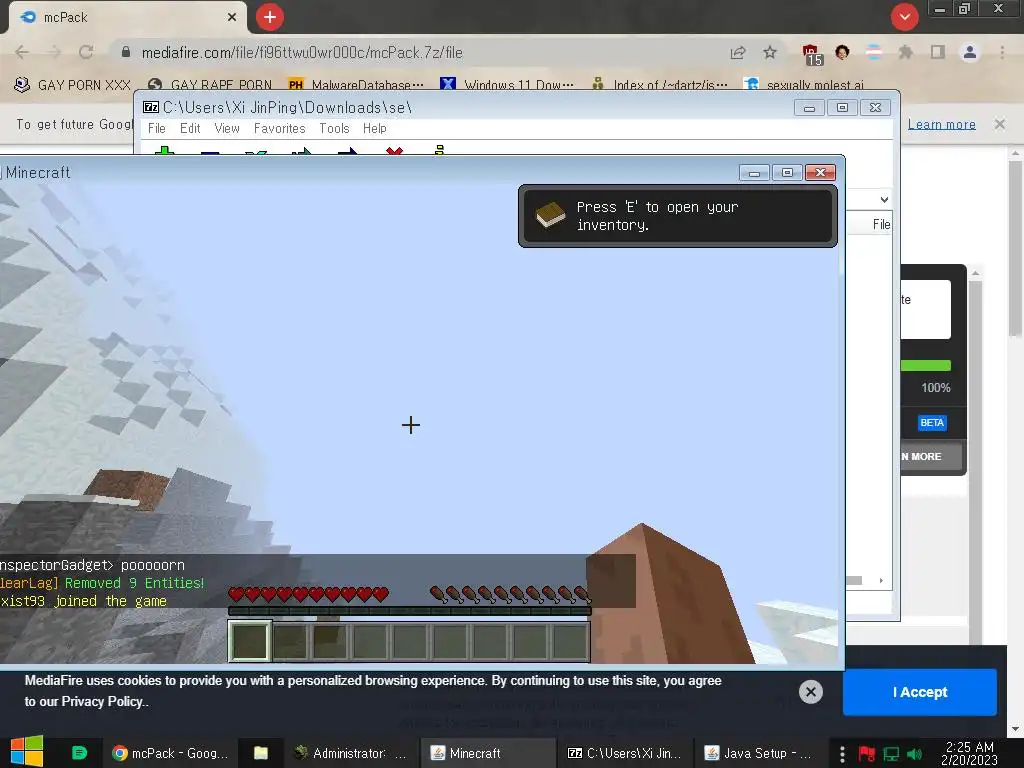The height and width of the screenshot is (768, 1024).
Task: Open the red tab search dropdown button
Action: pyautogui.click(x=904, y=17)
